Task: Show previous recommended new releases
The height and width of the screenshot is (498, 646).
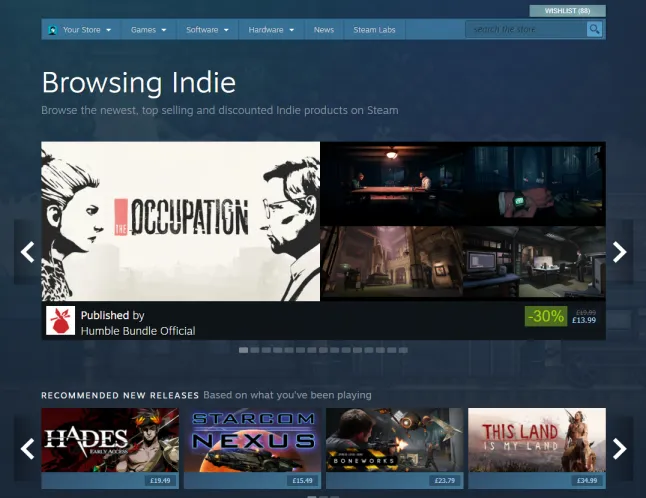Action: (x=28, y=449)
